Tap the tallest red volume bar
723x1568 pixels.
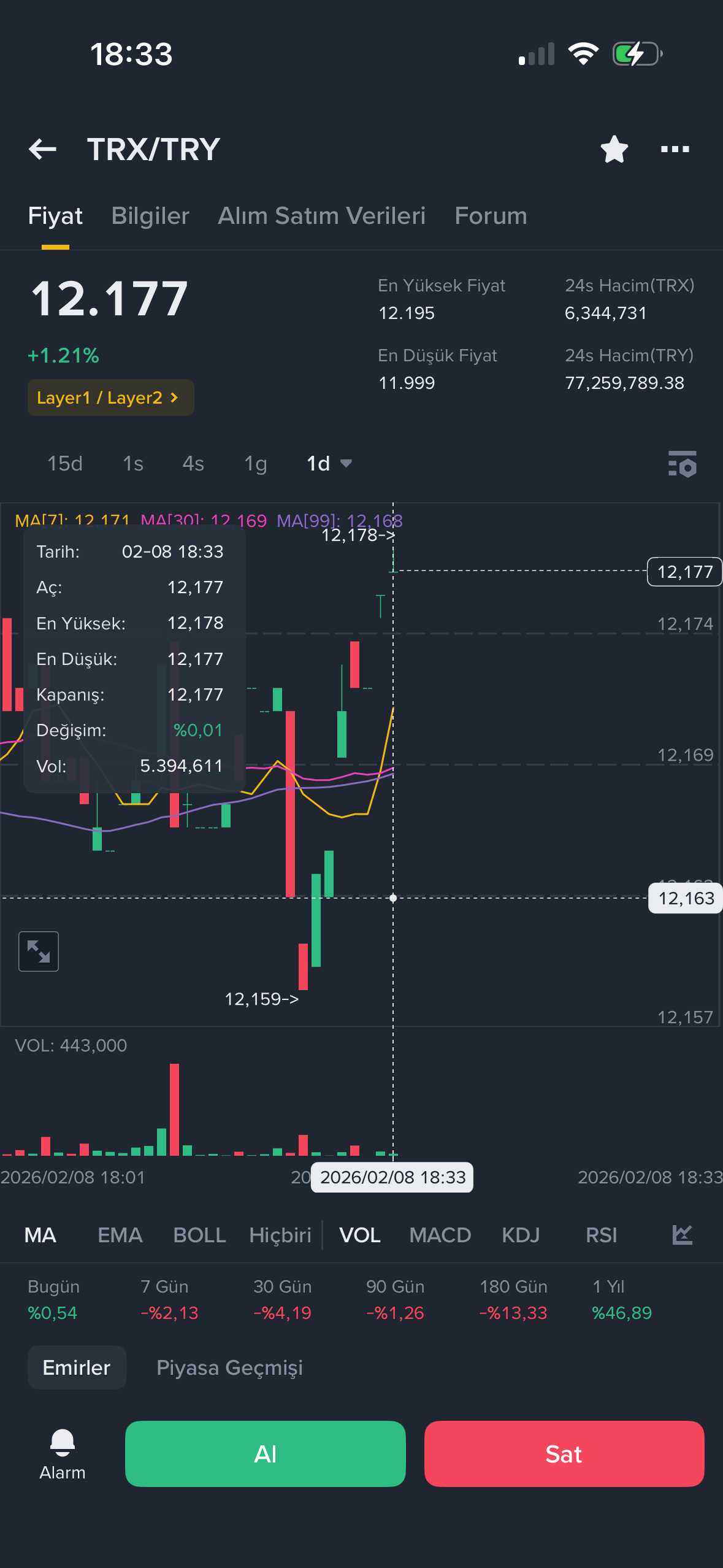[x=175, y=1109]
